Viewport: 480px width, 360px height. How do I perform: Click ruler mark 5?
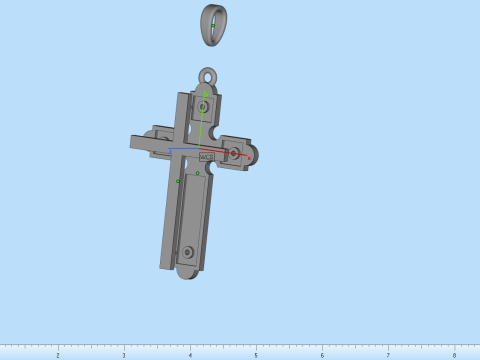tap(256, 356)
